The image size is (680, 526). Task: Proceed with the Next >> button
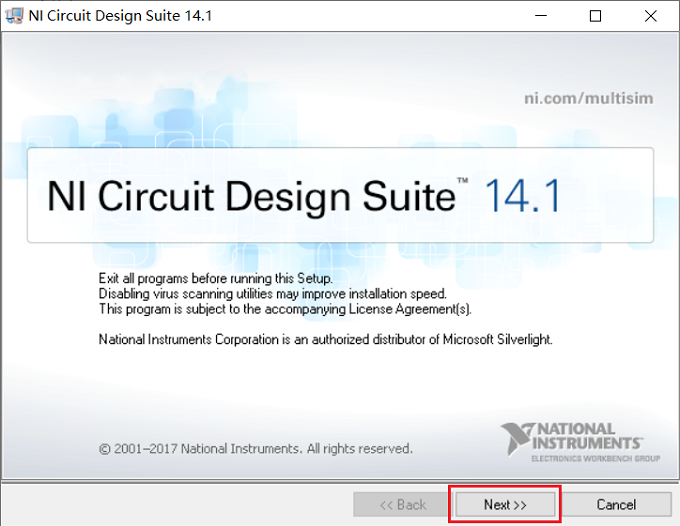pyautogui.click(x=505, y=504)
